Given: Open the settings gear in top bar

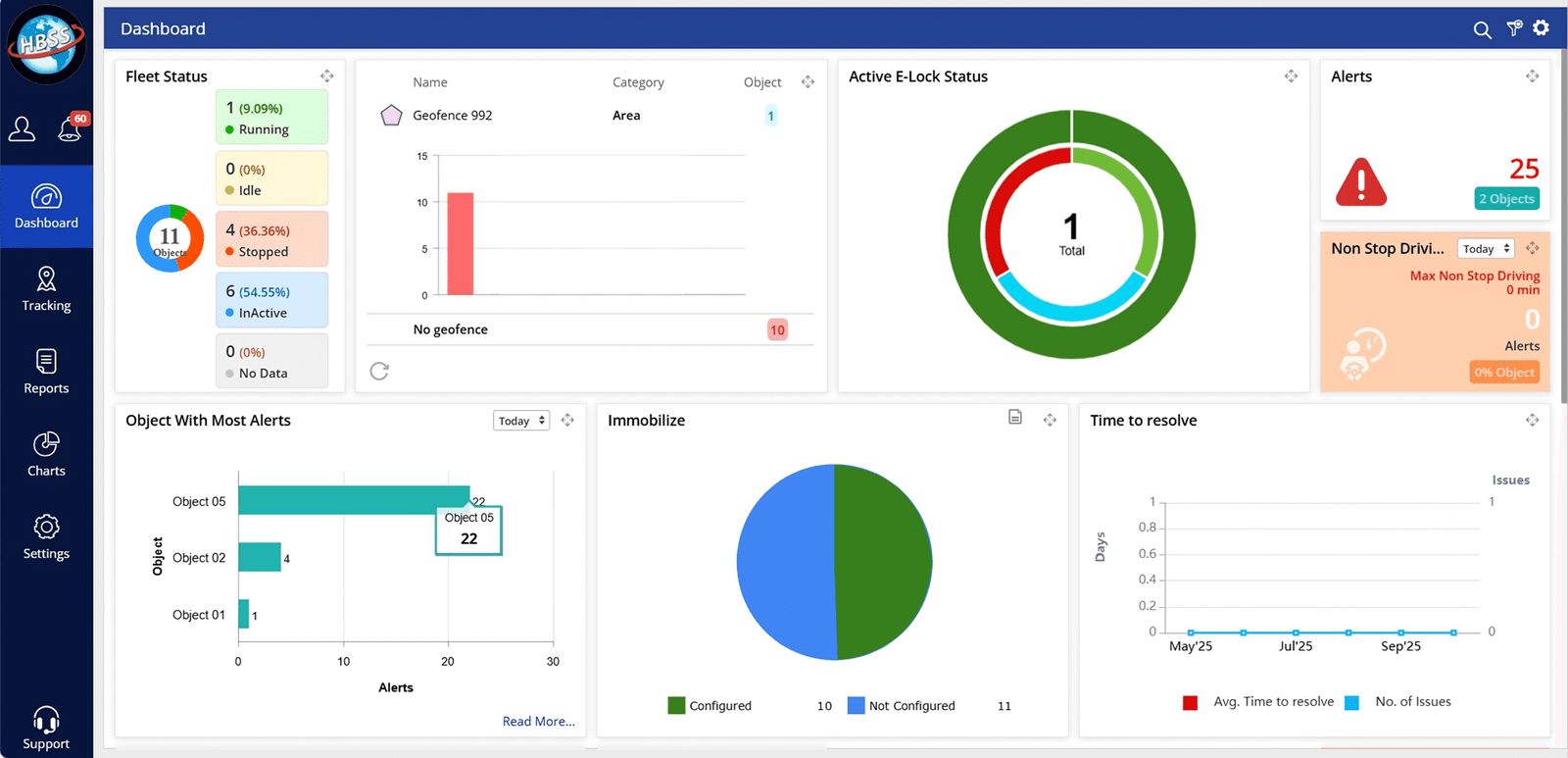Looking at the screenshot, I should (1542, 28).
